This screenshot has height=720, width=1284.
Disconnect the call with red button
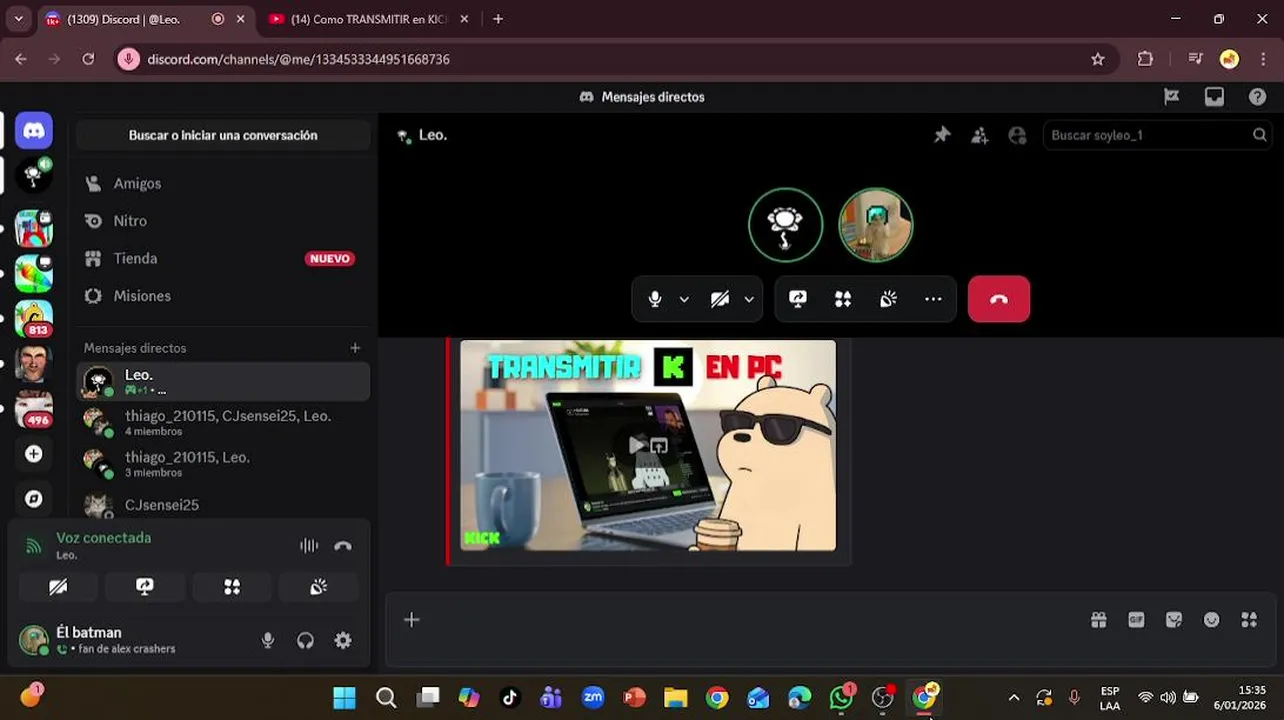[x=999, y=299]
